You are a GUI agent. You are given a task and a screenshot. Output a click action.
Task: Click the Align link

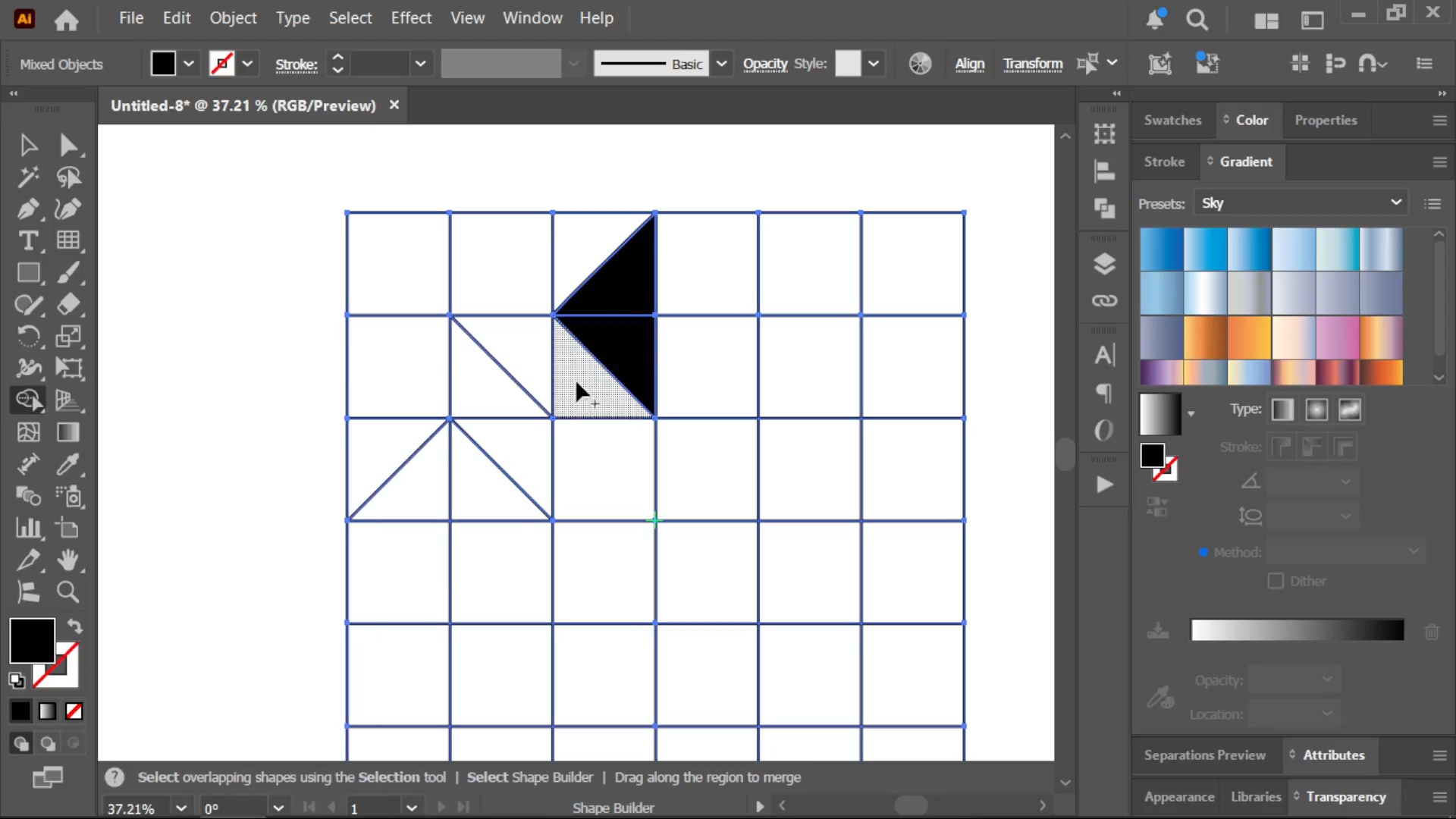click(x=969, y=64)
